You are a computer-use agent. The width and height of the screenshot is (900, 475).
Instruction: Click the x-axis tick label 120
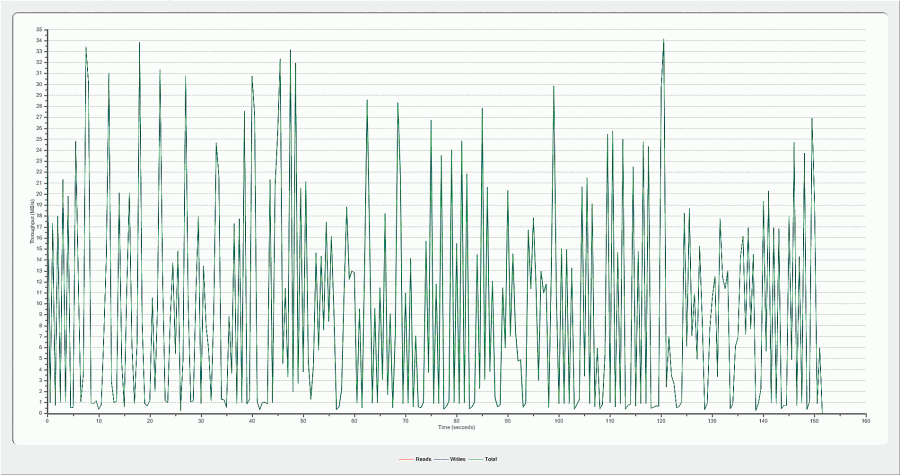point(661,420)
